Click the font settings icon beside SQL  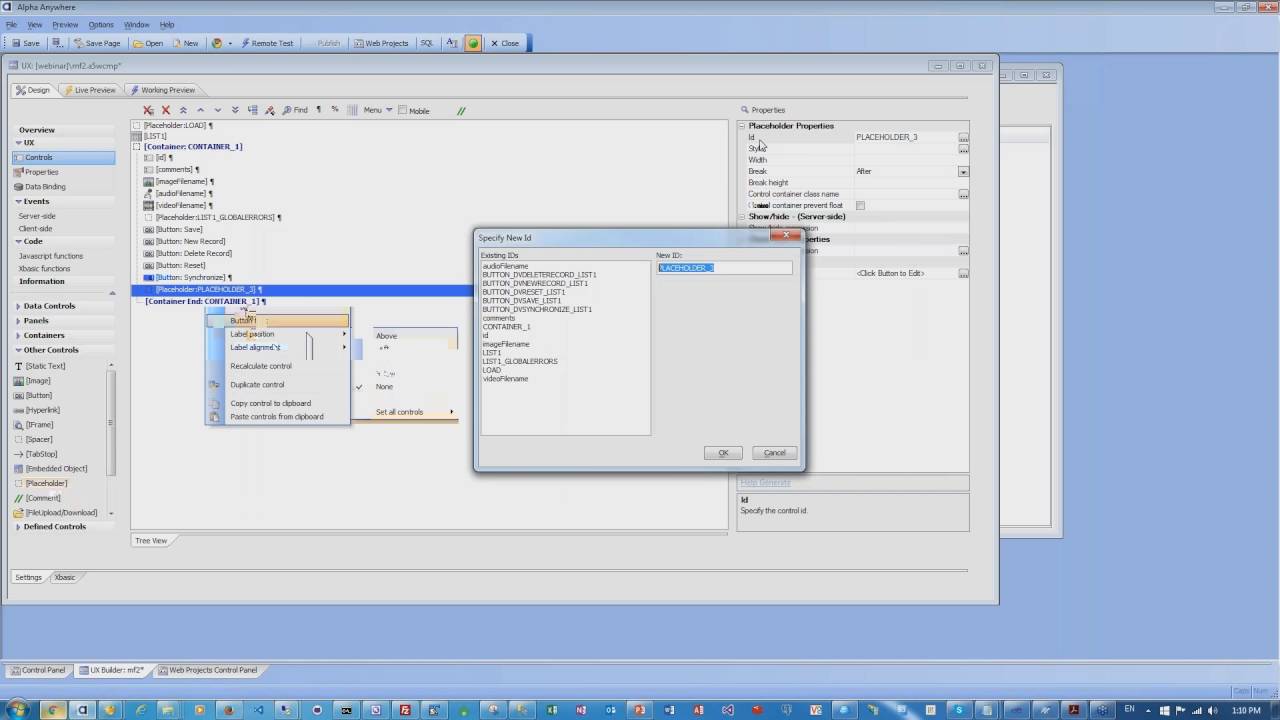pos(451,43)
